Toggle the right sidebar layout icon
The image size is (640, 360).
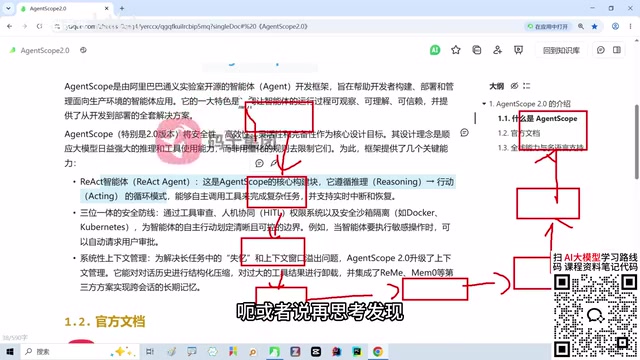click(x=617, y=50)
